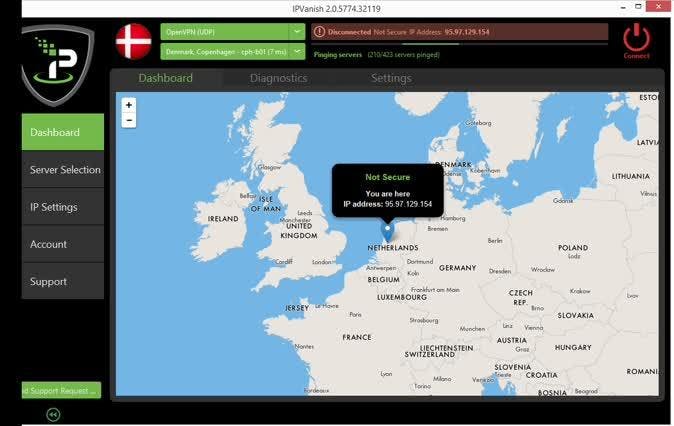Click the IRELAND label on the map
The image size is (674, 426).
point(223,219)
